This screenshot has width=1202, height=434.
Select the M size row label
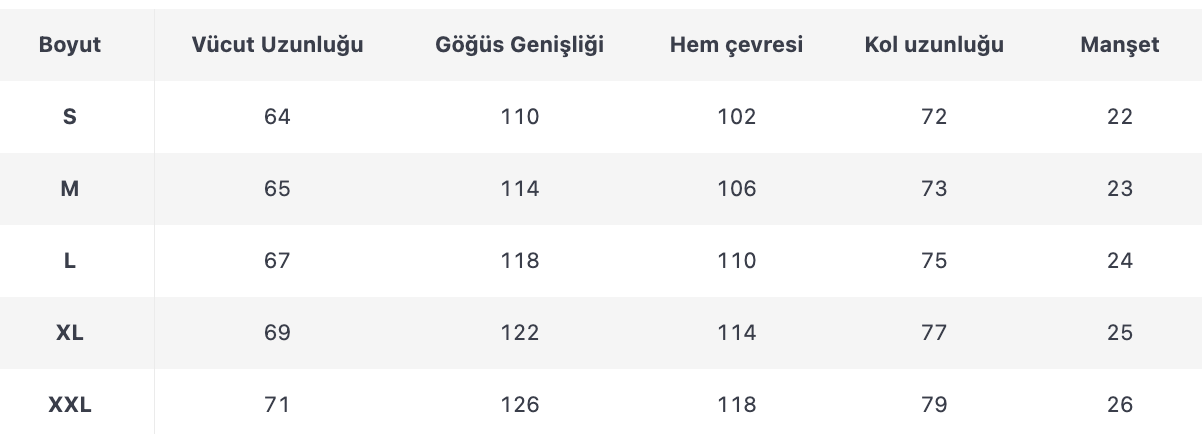[70, 189]
